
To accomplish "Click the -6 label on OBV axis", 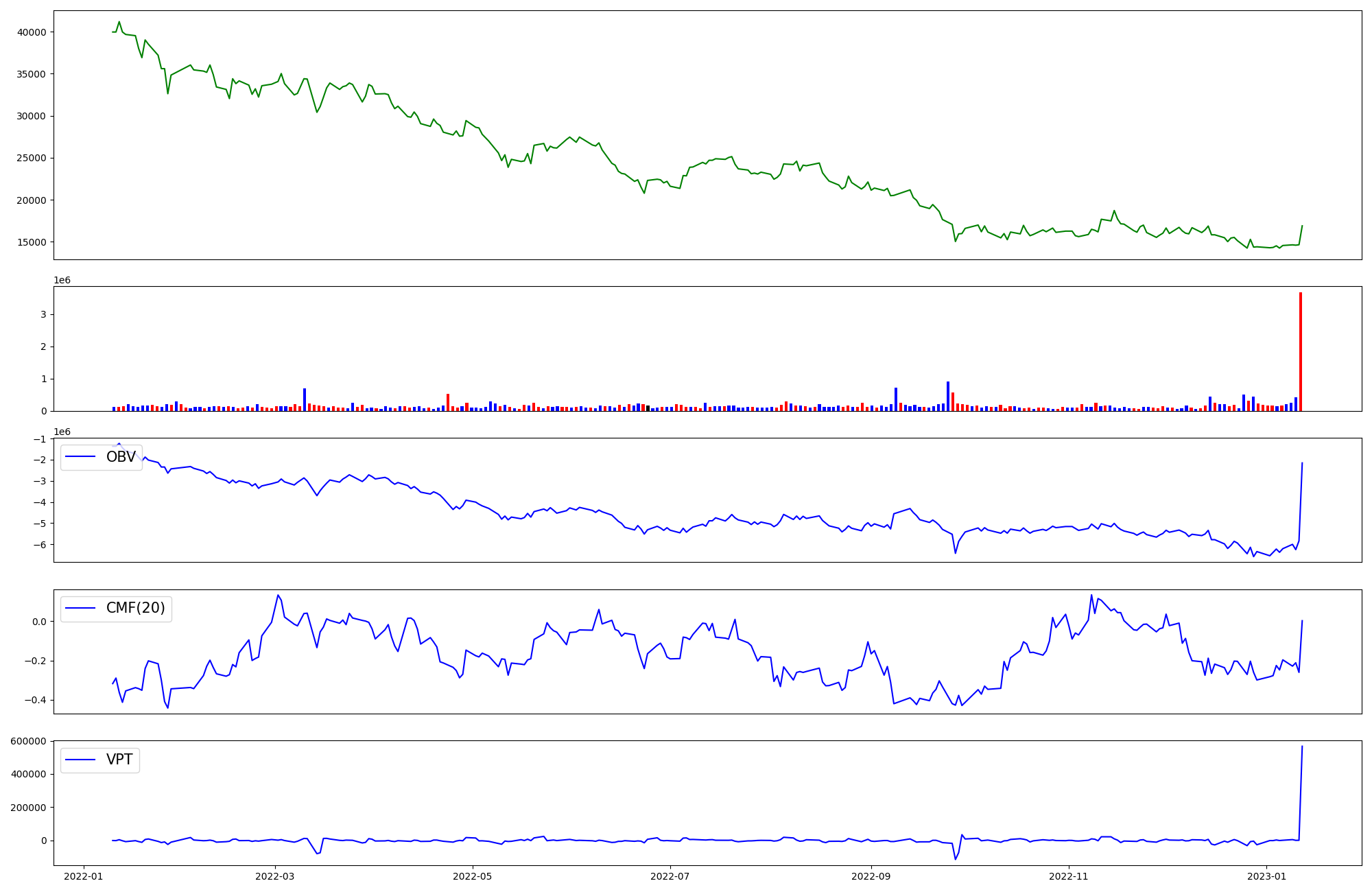I will click(x=39, y=545).
